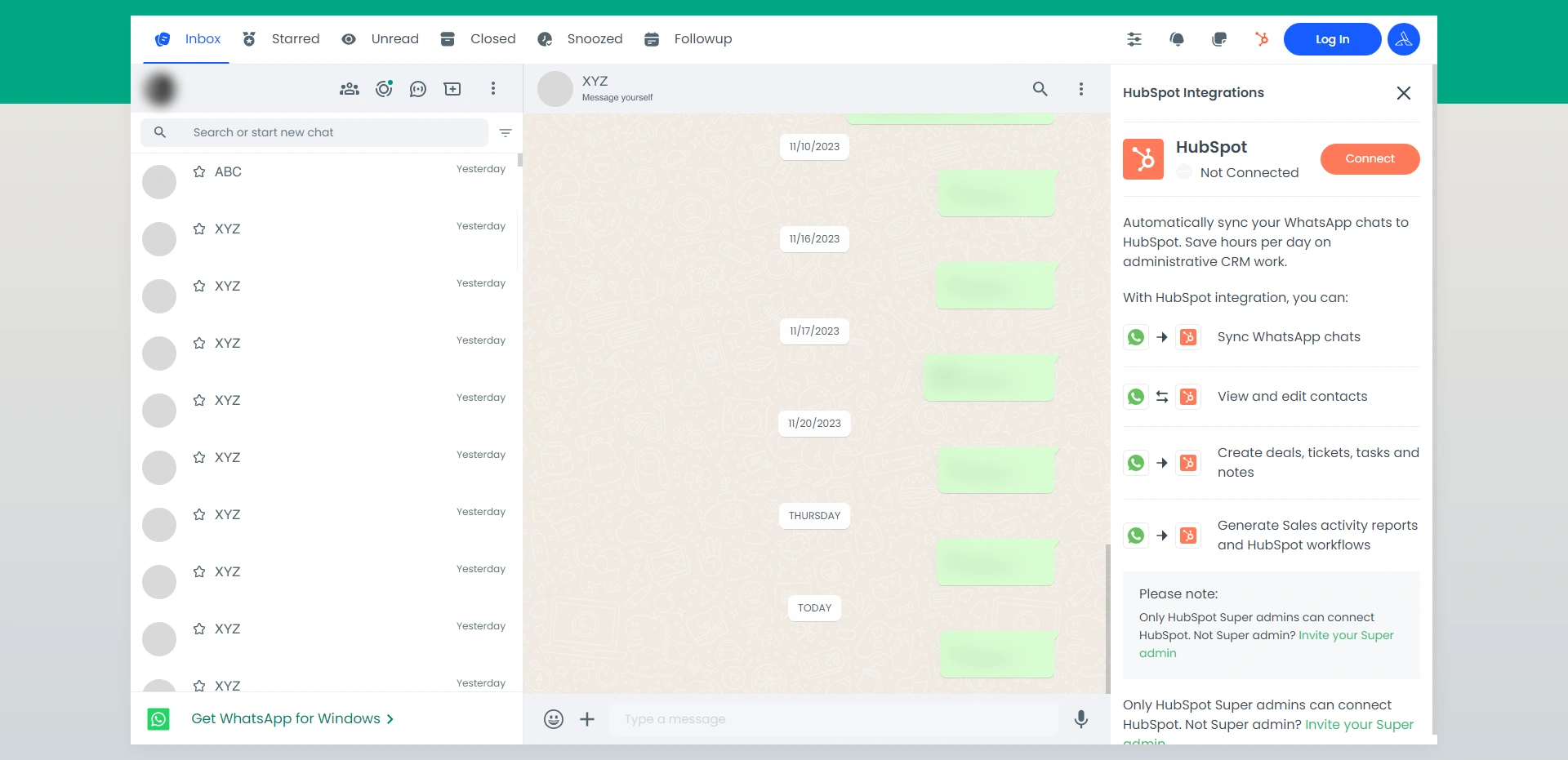Click the attach plus icon next to message box
This screenshot has height=760, width=1568.
[x=587, y=719]
